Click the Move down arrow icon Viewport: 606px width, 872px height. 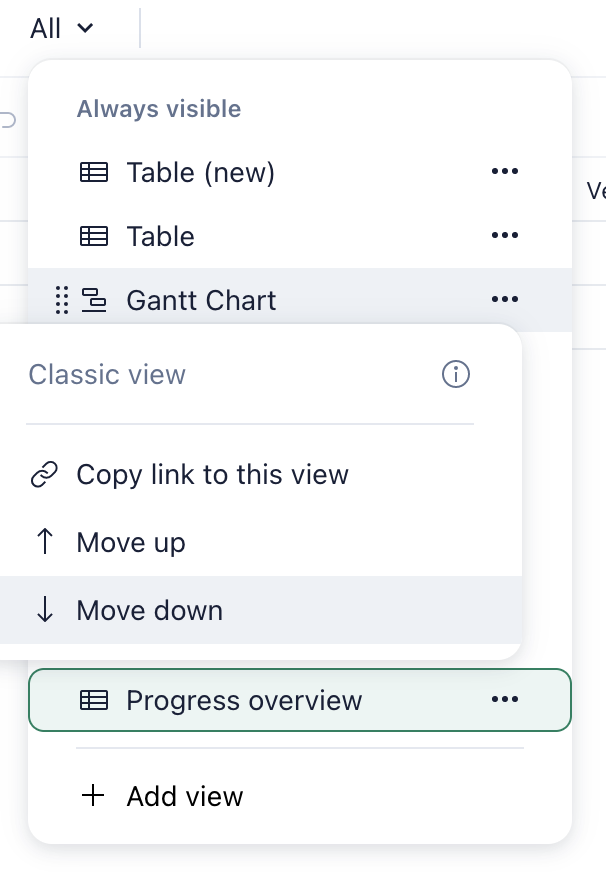click(44, 610)
